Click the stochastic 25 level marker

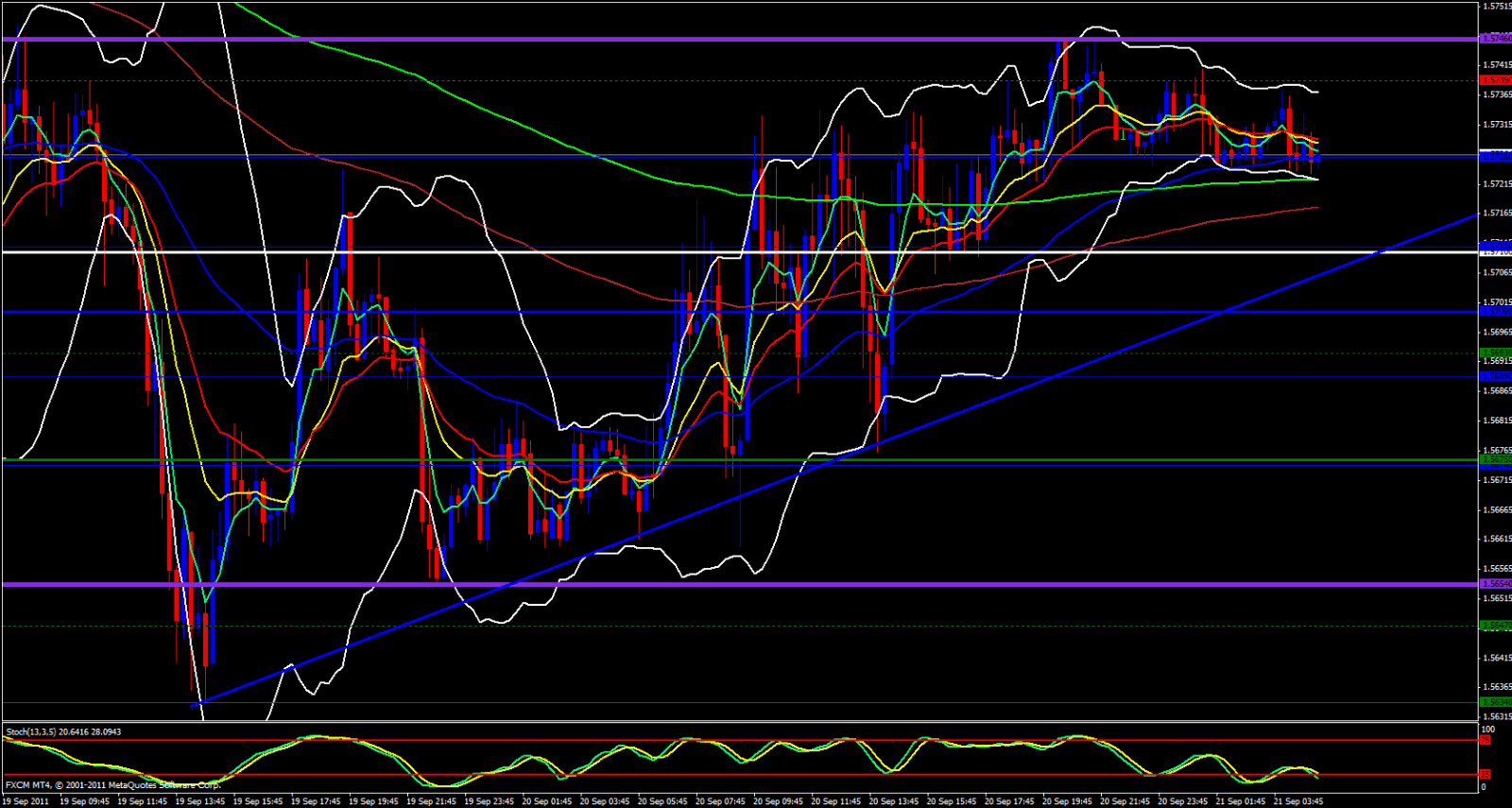(1485, 775)
